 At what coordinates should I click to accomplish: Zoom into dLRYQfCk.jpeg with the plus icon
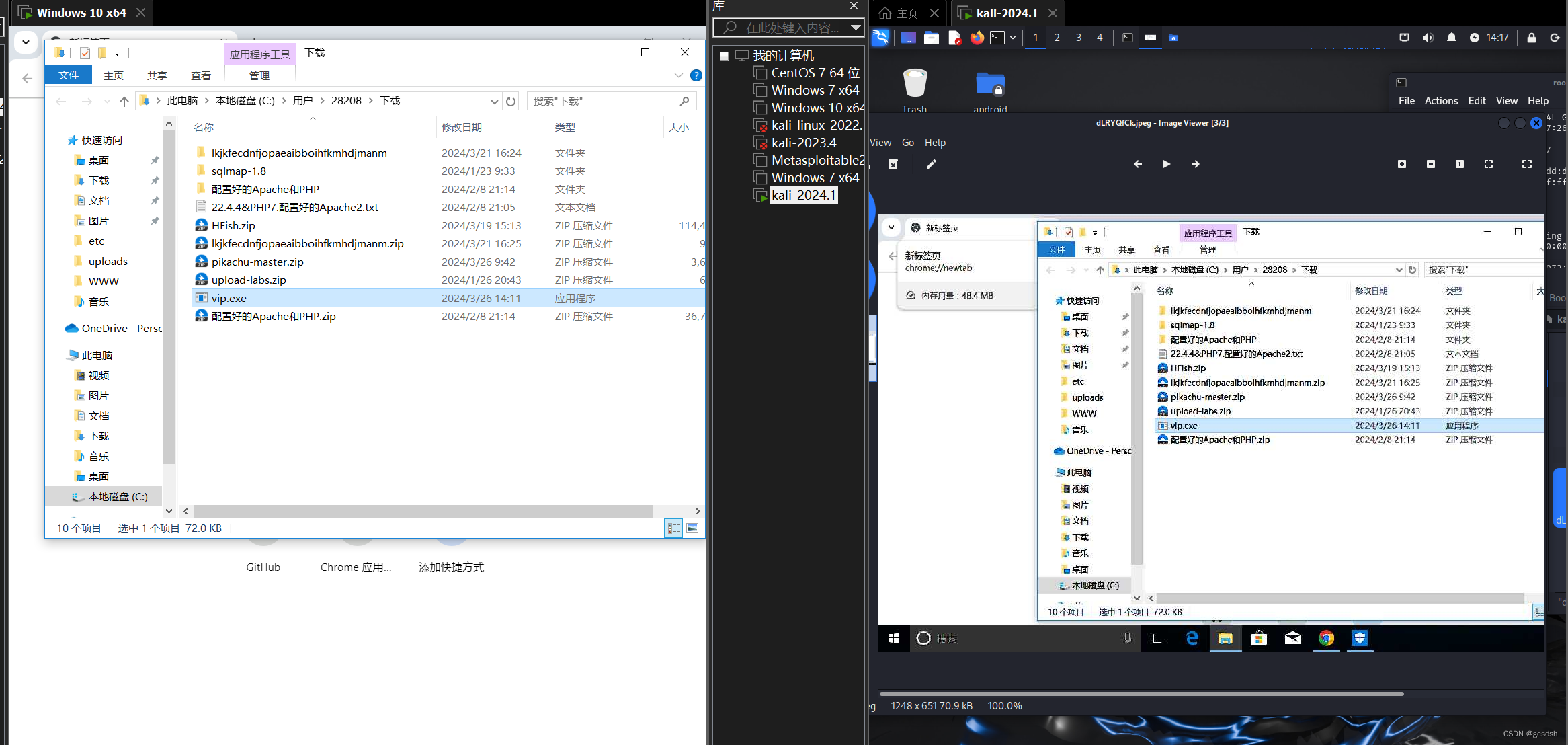[1401, 164]
